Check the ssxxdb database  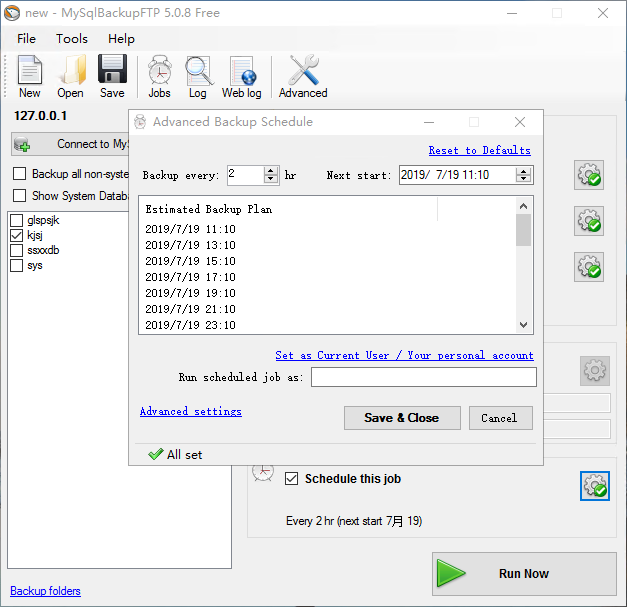point(16,250)
